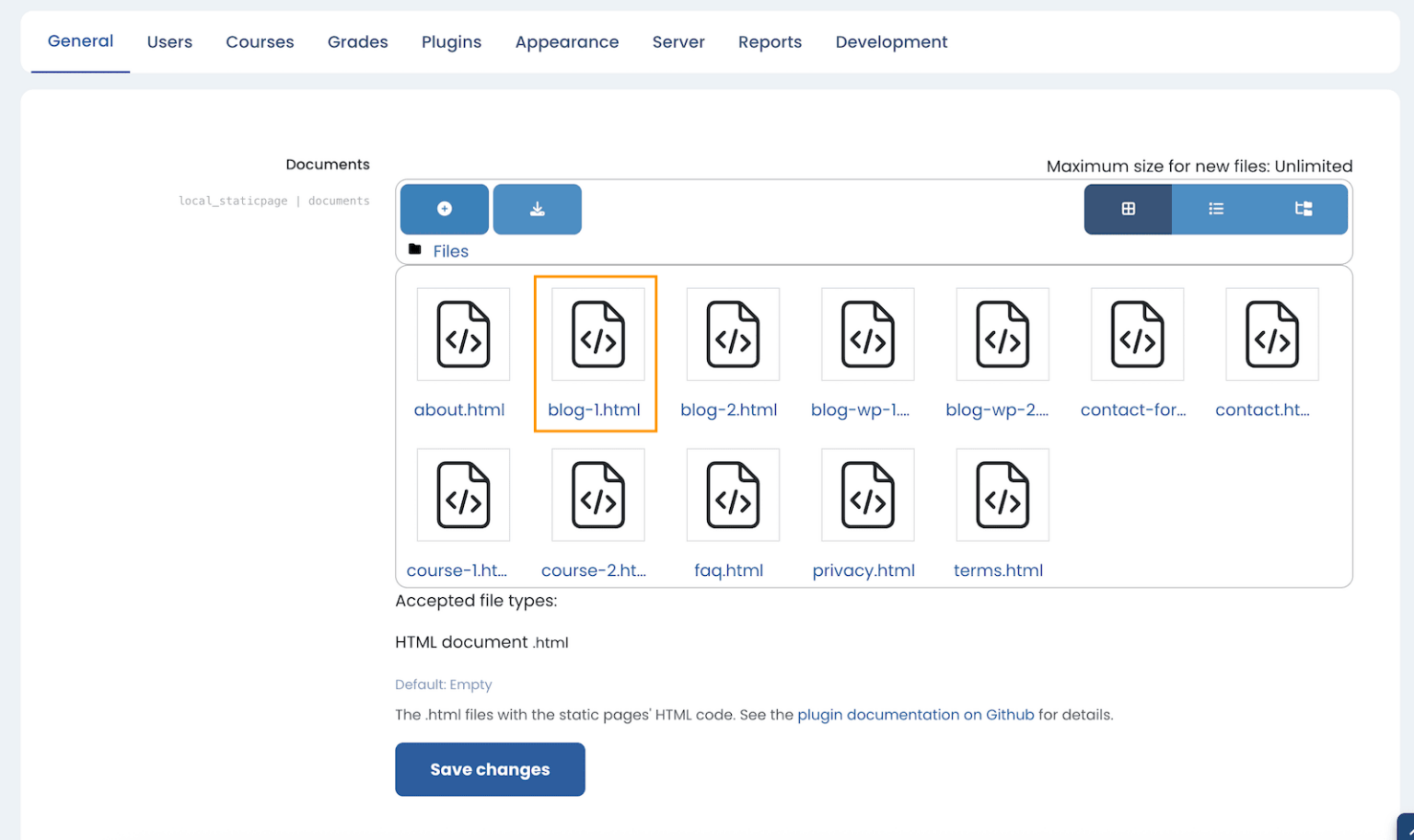Switch to icon grid view
Screen dimensions: 1414x840
[x=1127, y=209]
